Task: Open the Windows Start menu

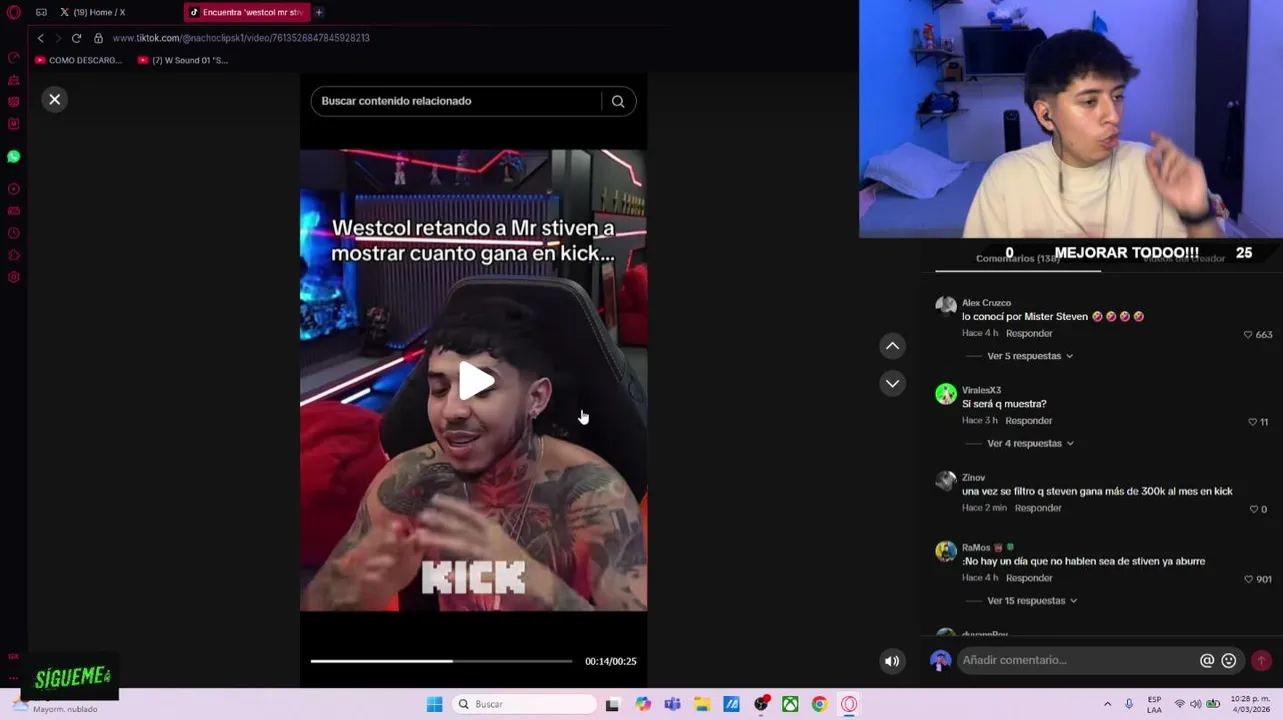Action: click(x=434, y=704)
